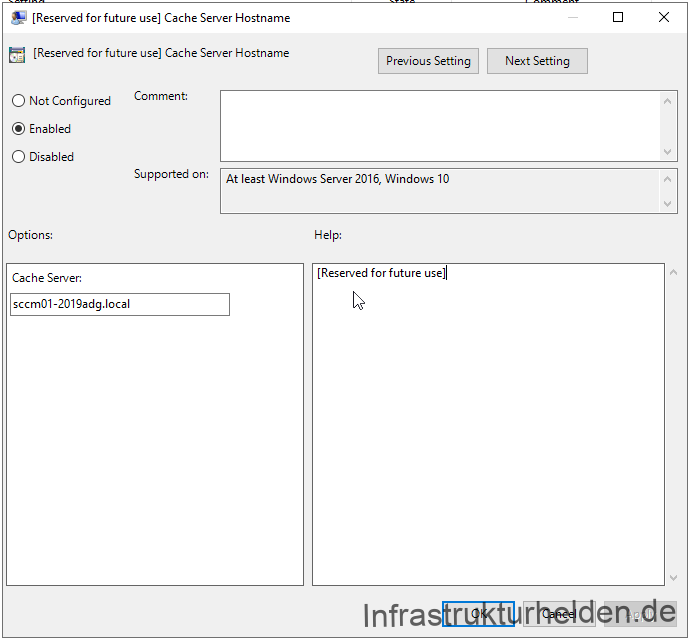Click the 'Options:' label
Viewport: 690px width, 640px height.
coord(30,235)
